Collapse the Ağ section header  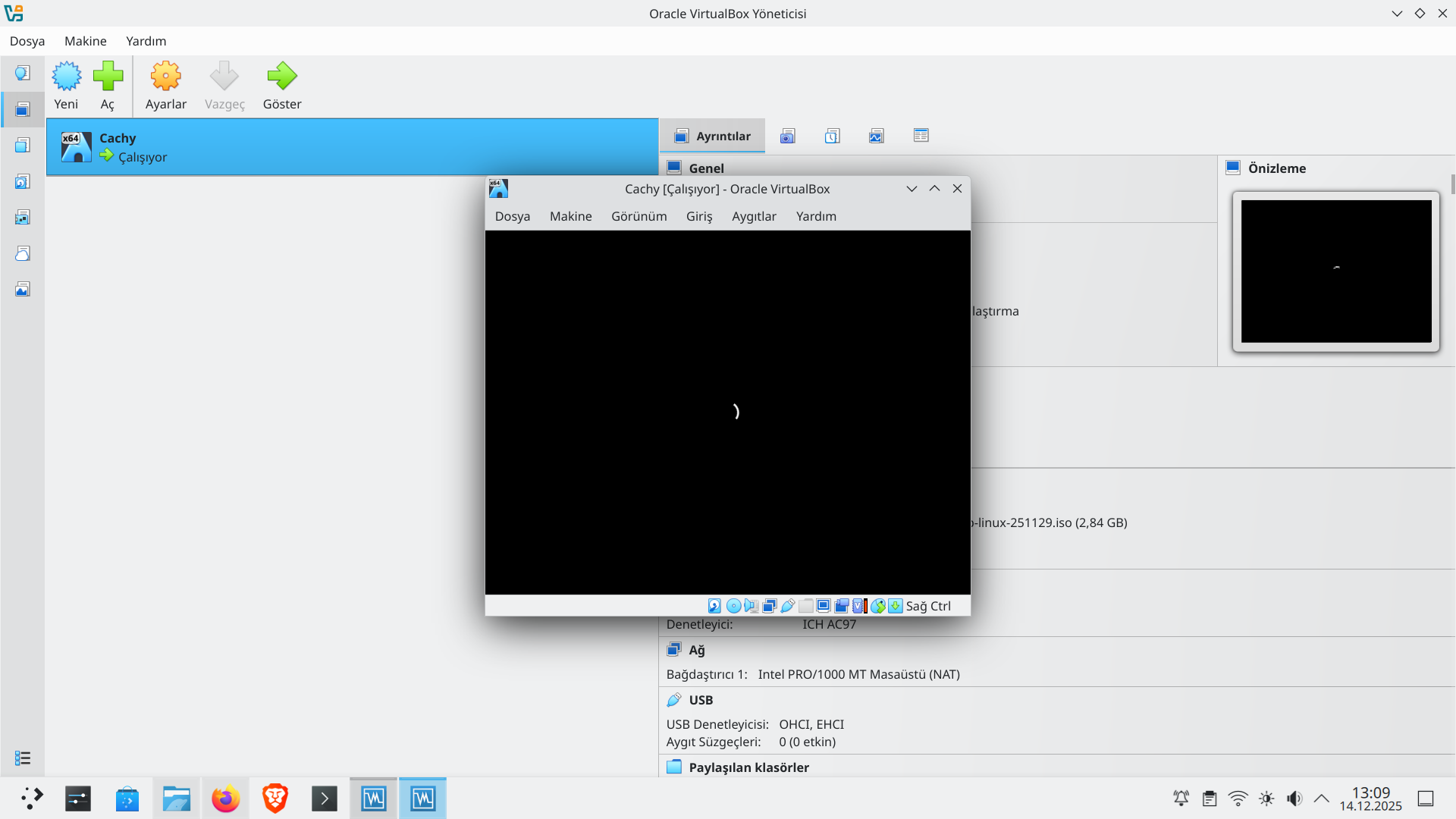click(x=696, y=650)
